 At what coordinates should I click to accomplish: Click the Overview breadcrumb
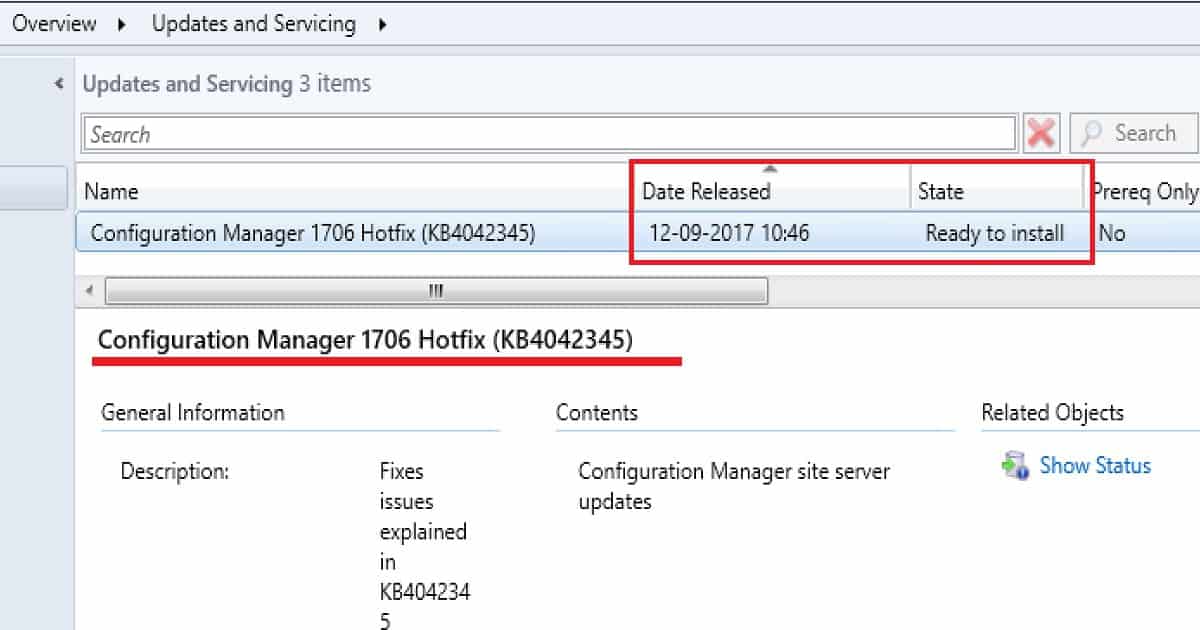[54, 23]
